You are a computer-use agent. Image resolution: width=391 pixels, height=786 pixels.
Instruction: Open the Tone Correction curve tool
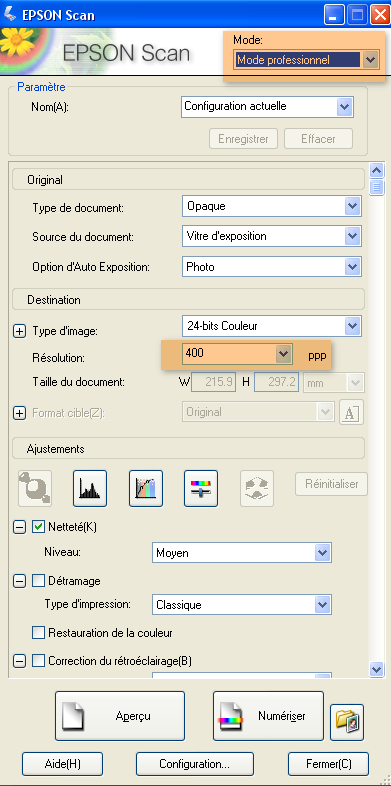click(145, 488)
